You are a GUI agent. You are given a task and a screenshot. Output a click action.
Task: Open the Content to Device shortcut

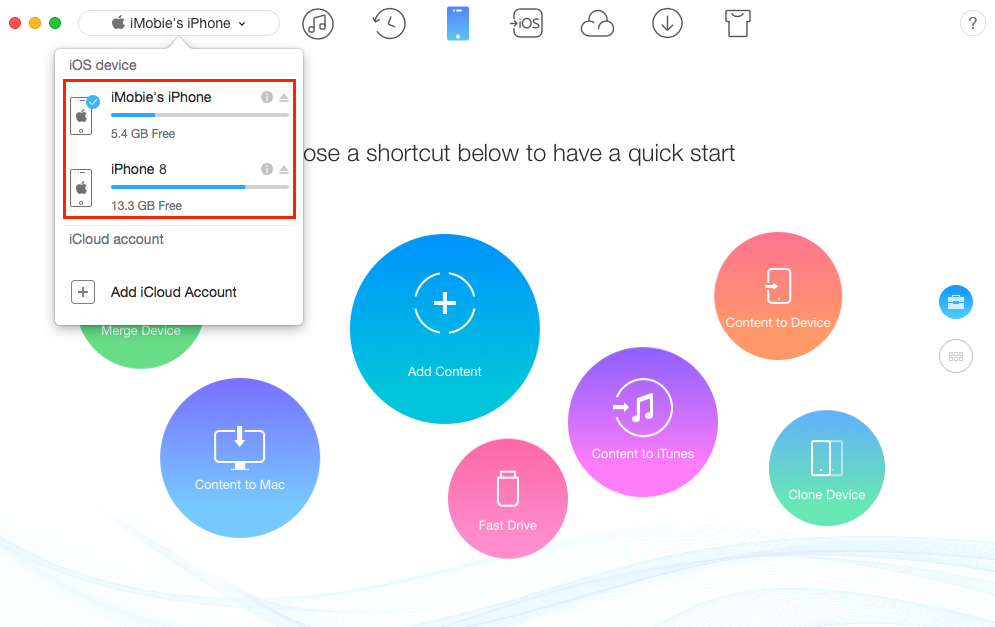(x=778, y=296)
